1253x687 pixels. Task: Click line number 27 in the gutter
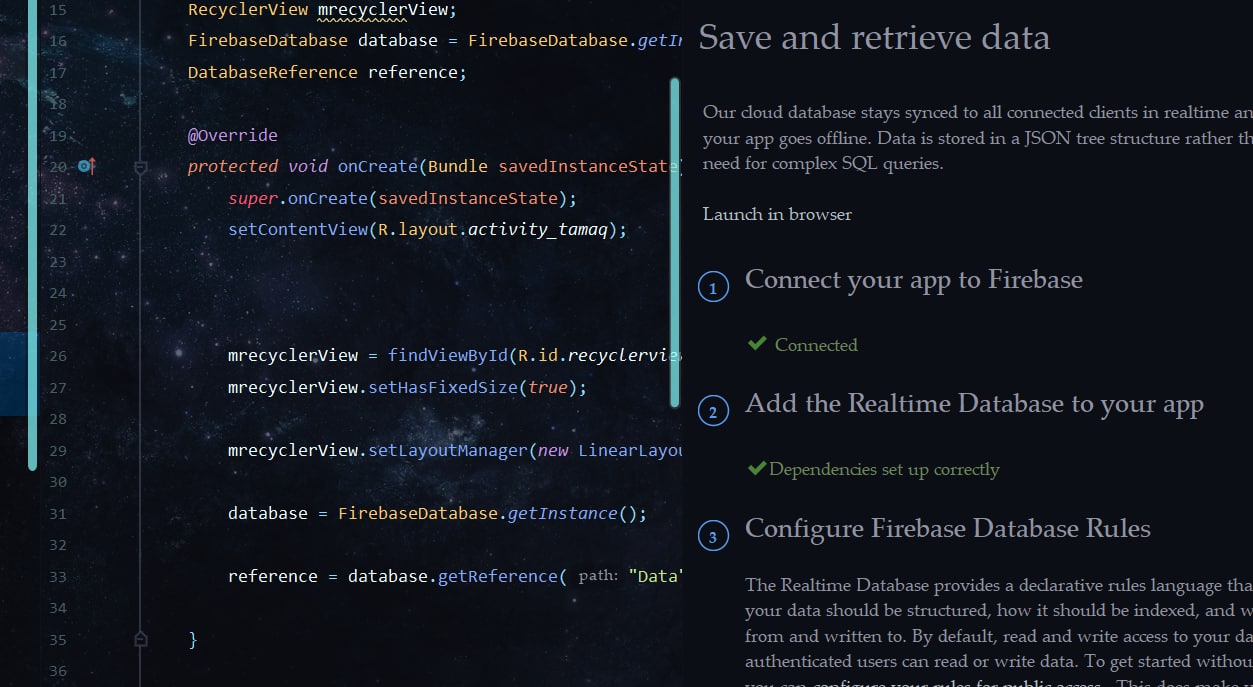pyautogui.click(x=57, y=388)
